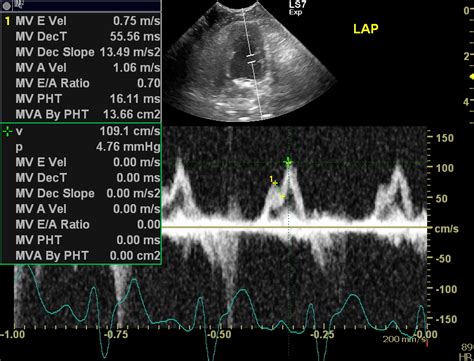Click the yellow LAP annotation label
474x361 pixels.
366,29
